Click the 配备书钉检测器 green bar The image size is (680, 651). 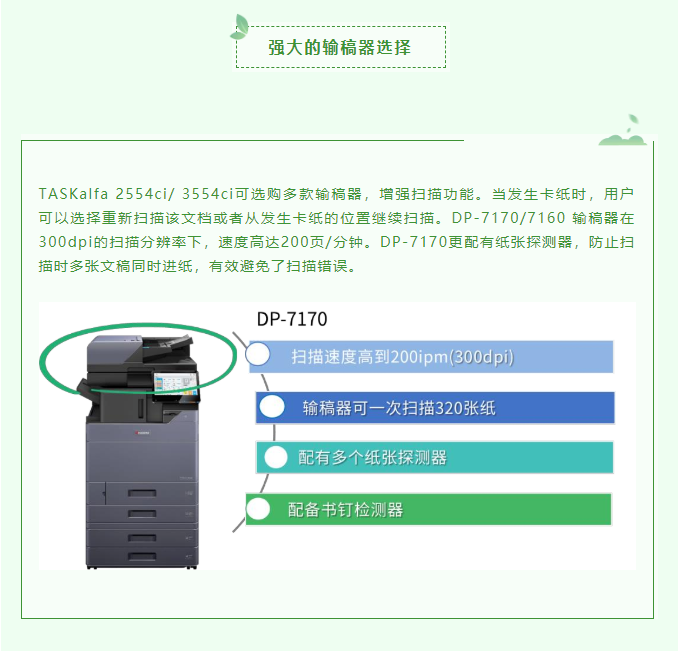point(428,509)
